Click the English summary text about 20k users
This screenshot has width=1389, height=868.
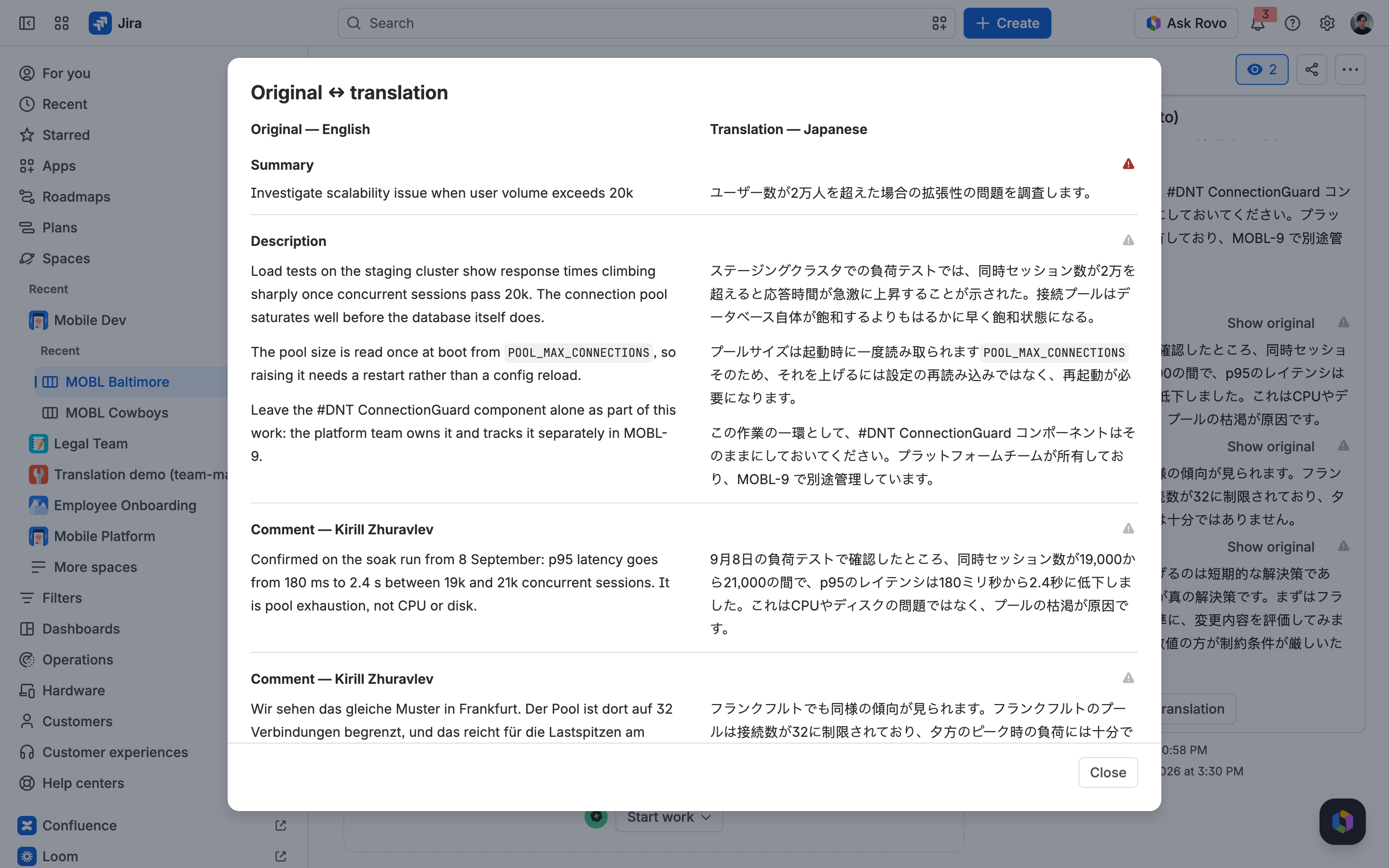(441, 193)
